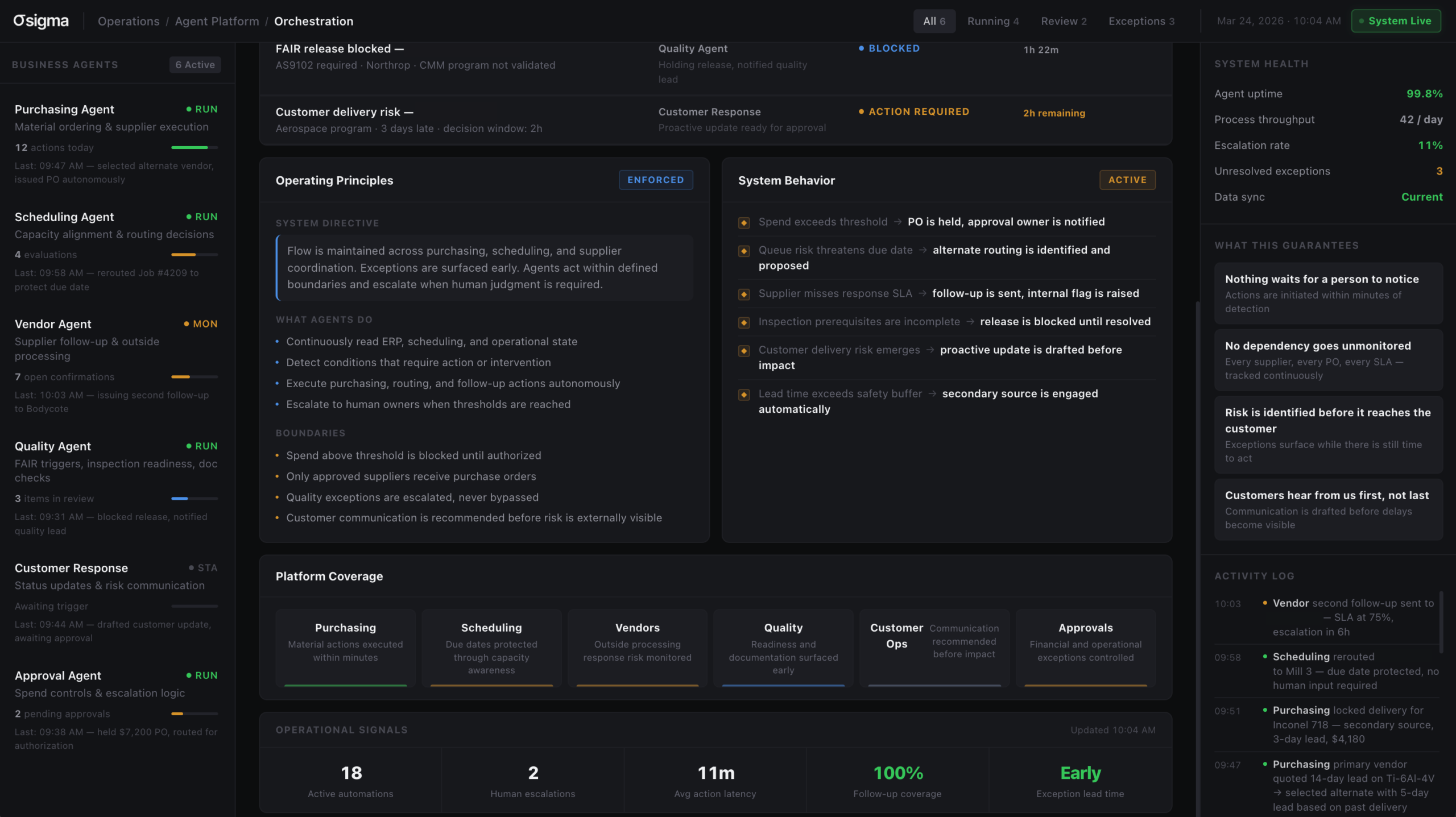
Task: Click diamond icon beside Inspection prerequisites rule
Action: (743, 322)
